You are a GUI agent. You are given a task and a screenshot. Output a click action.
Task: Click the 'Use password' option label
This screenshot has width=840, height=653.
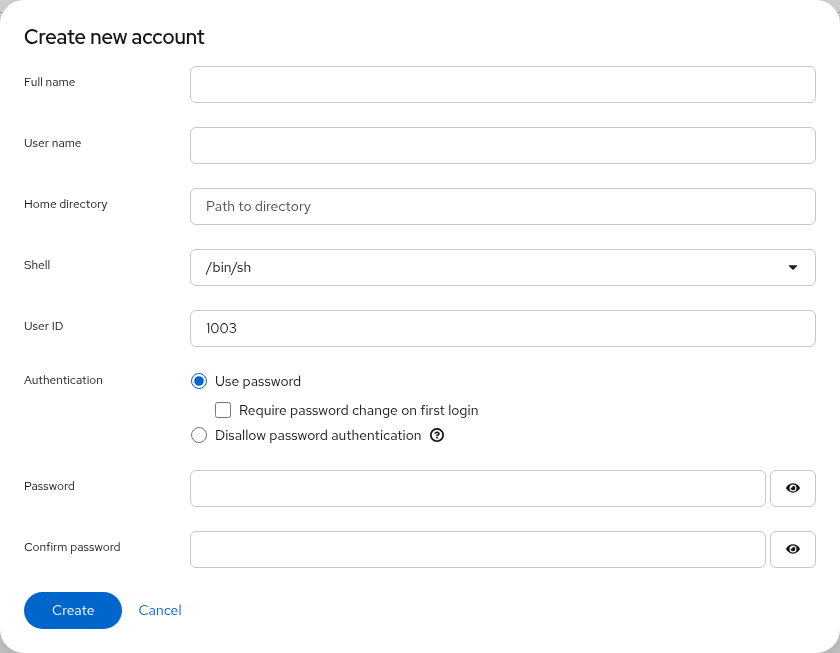coord(258,381)
